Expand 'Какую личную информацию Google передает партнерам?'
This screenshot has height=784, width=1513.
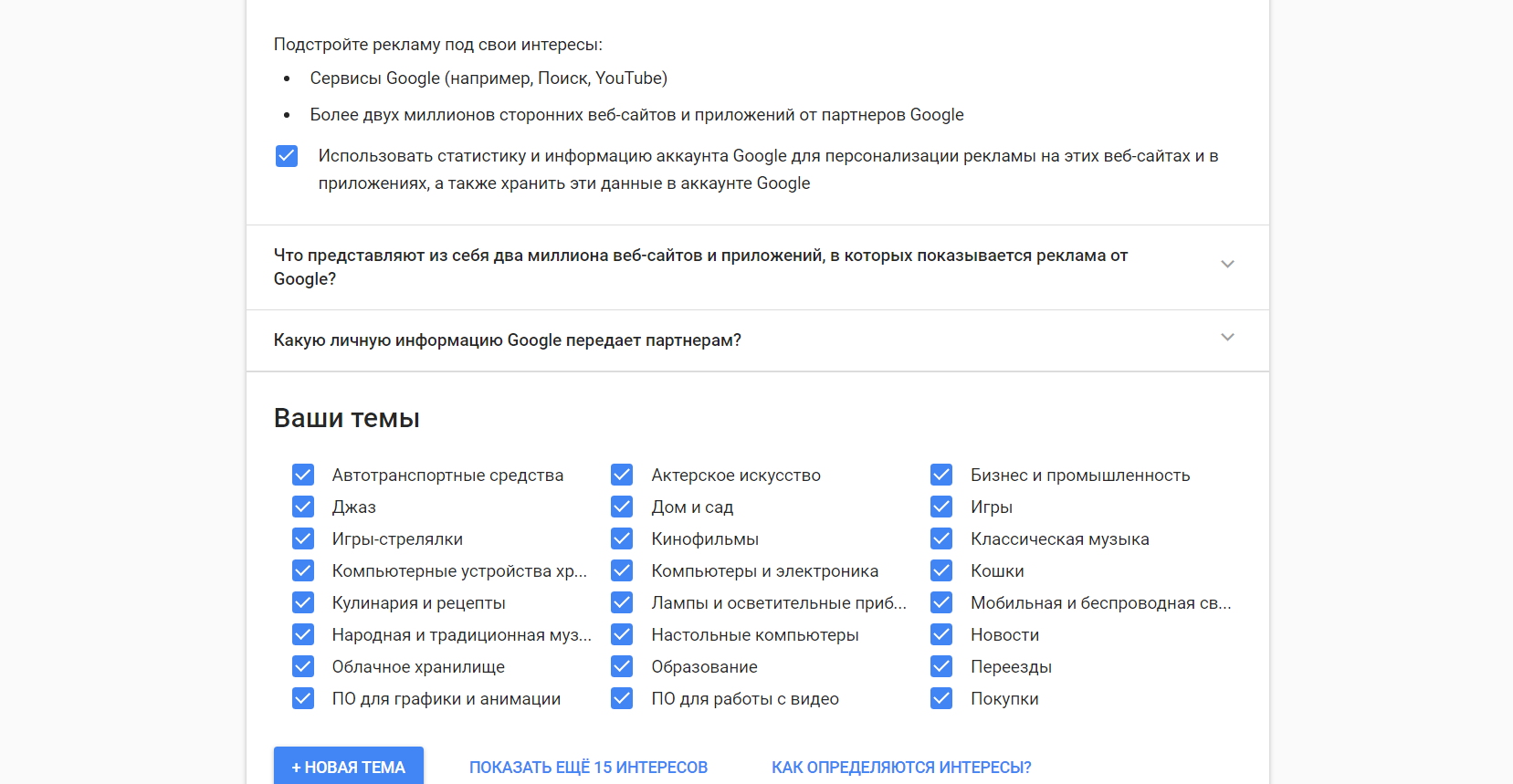(x=1227, y=338)
